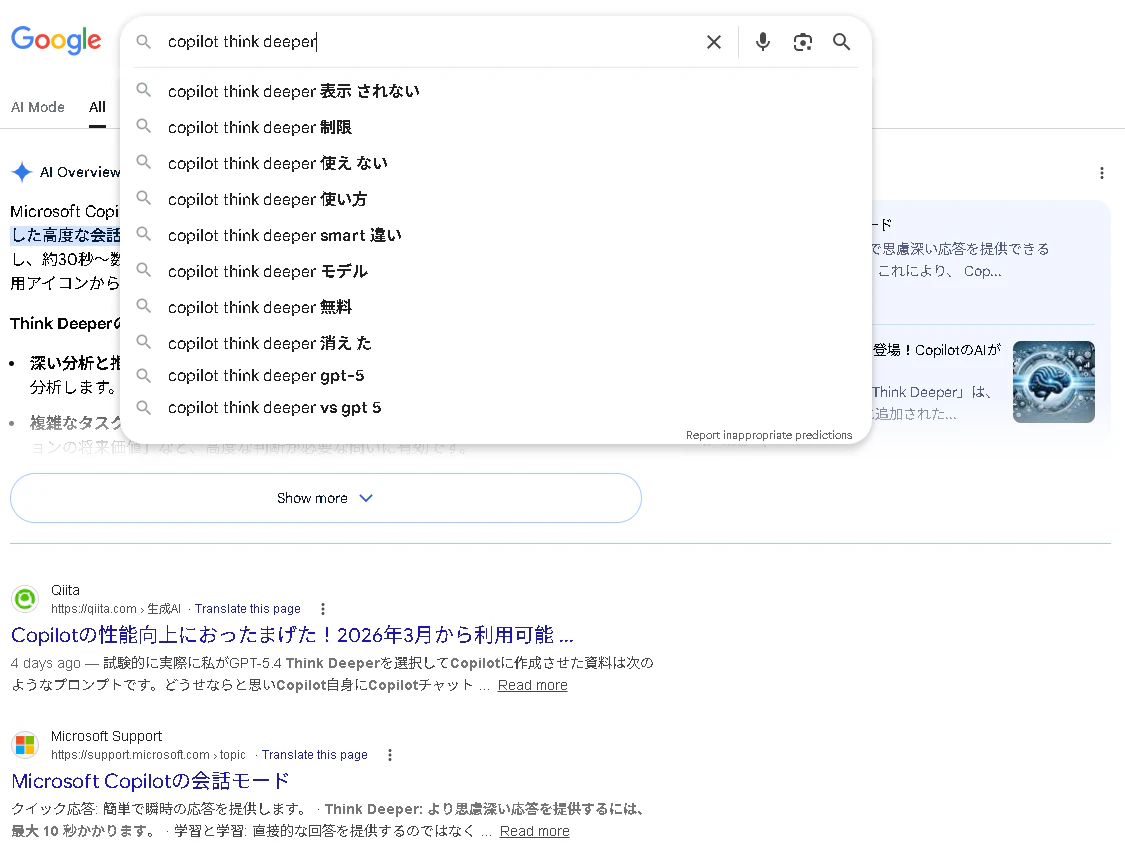Click the Google logo
1125x857 pixels.
coord(56,40)
